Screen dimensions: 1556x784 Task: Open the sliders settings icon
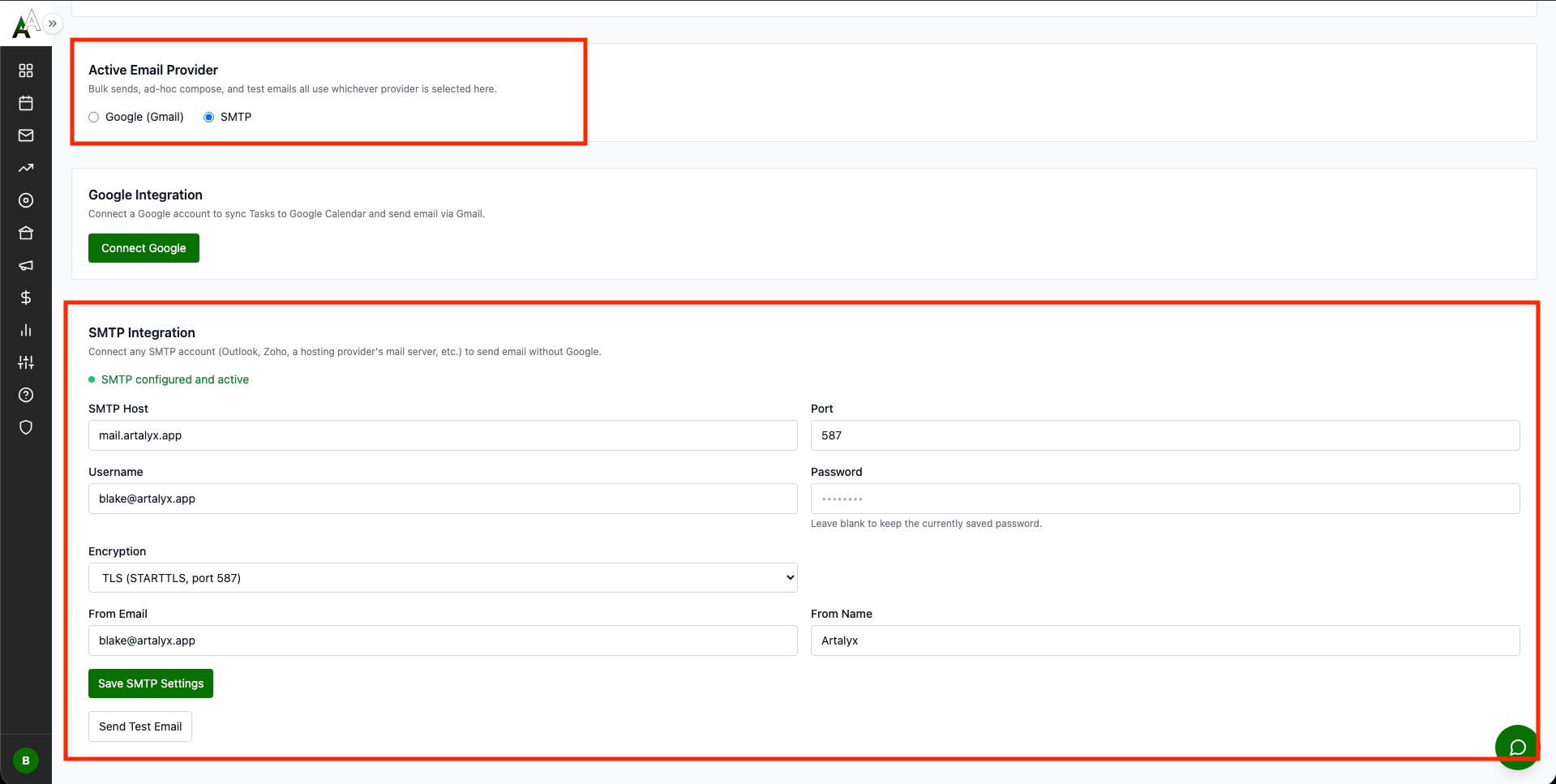point(26,362)
